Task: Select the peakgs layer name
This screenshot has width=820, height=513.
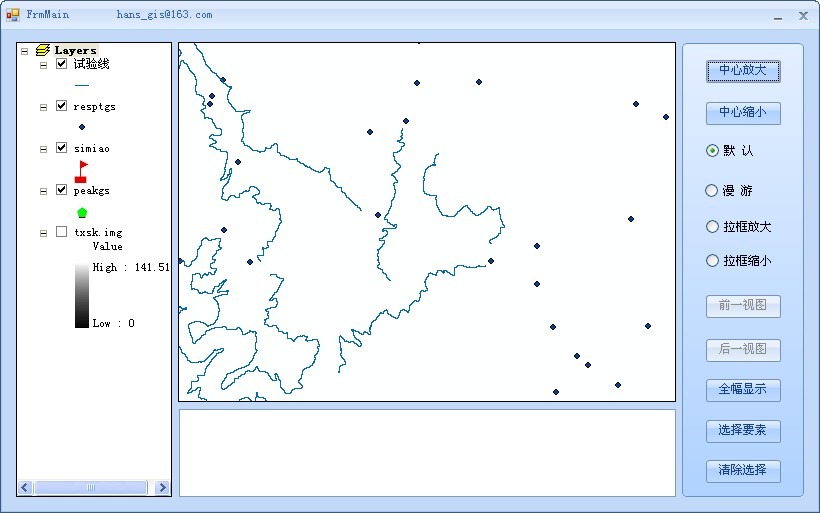Action: pos(92,191)
